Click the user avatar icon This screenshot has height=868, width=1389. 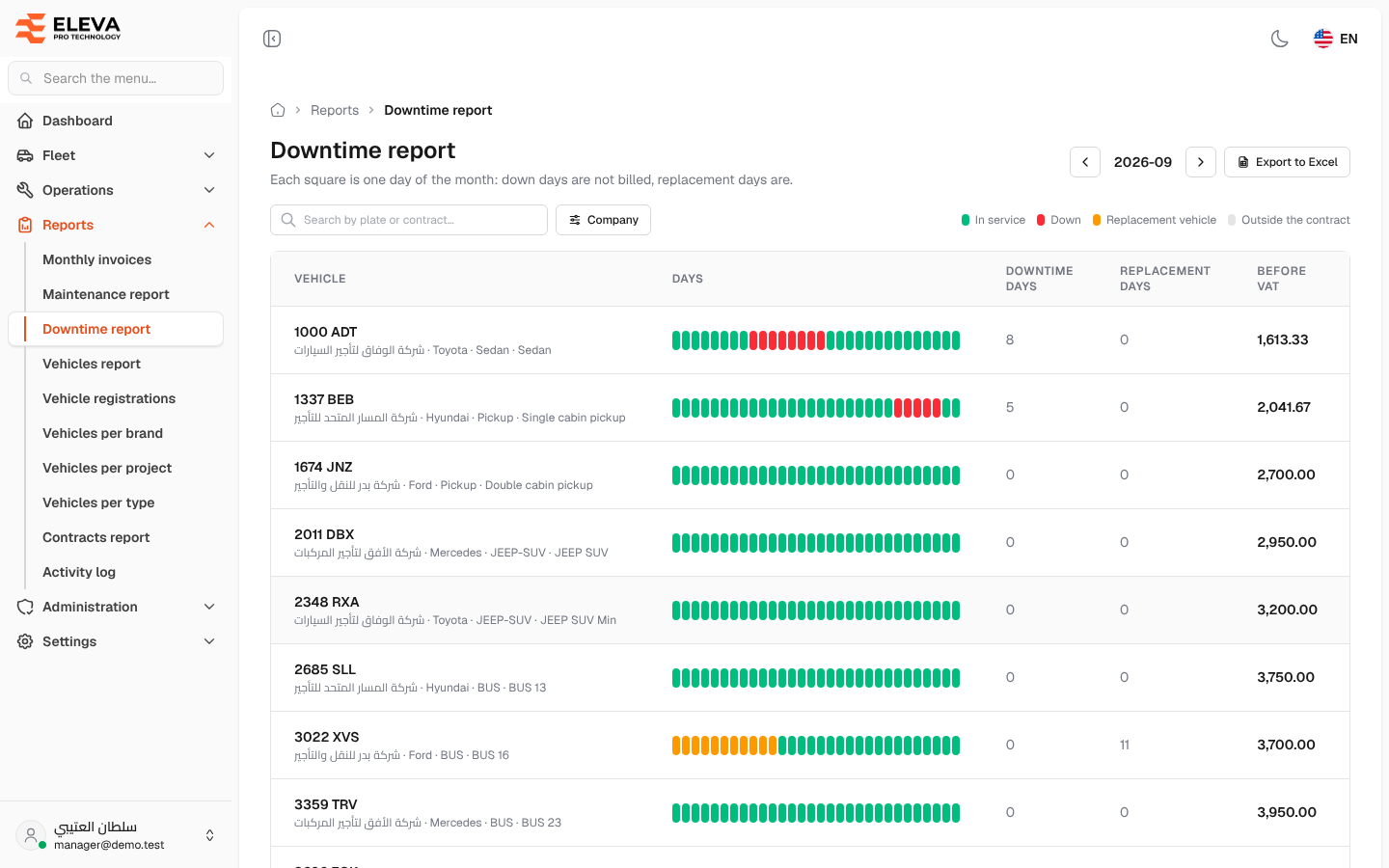(x=31, y=835)
